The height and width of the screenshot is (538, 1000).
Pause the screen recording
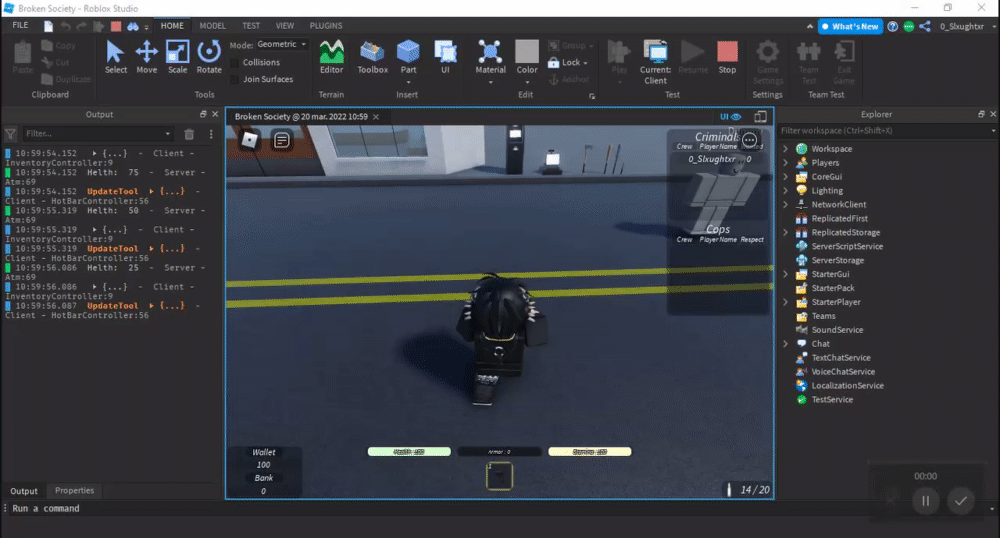pos(925,500)
